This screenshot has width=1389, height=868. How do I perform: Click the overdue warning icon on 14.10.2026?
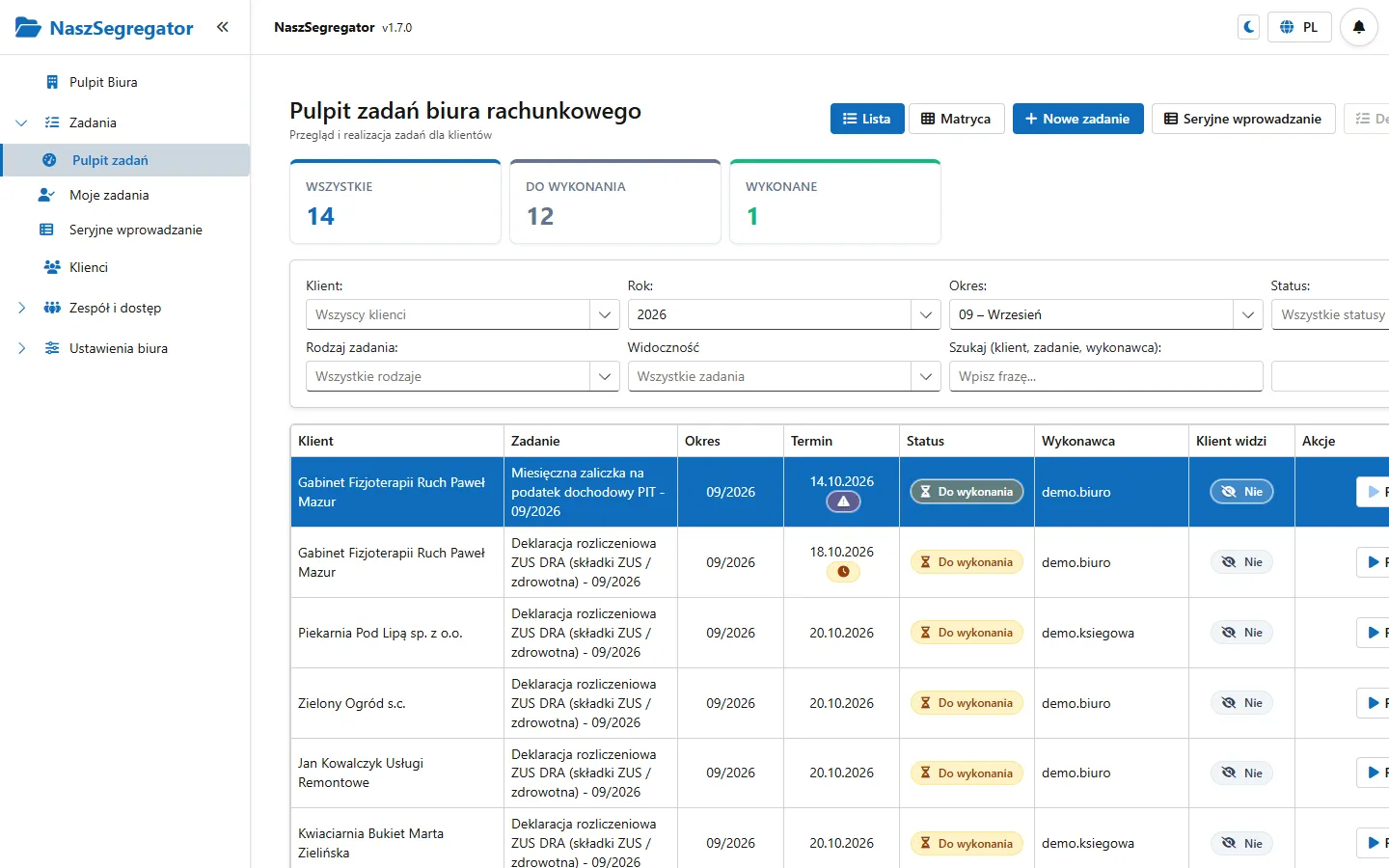pos(843,502)
